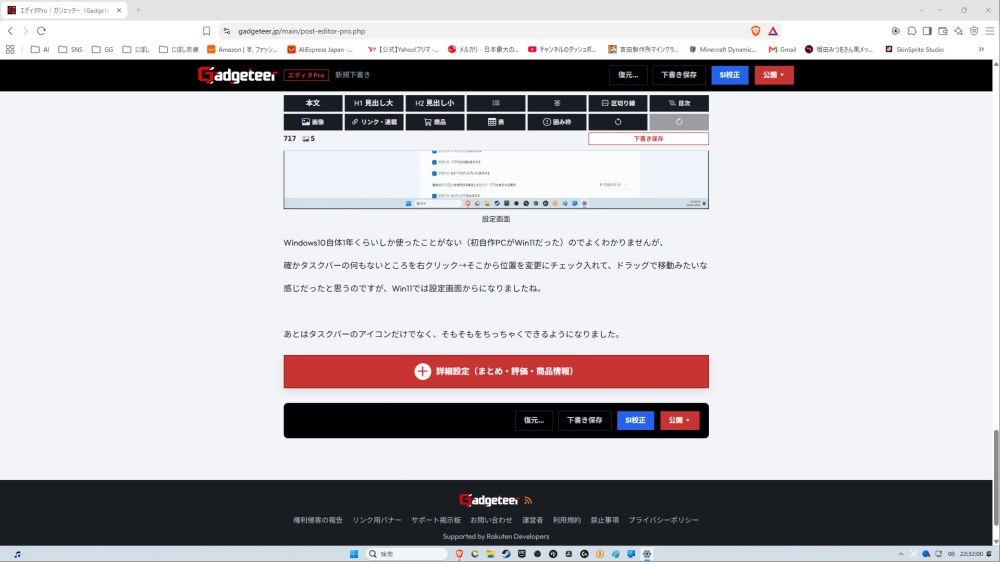This screenshot has height=562, width=1000.
Task: Open the top 公開 dropdown button
Action: pos(774,75)
